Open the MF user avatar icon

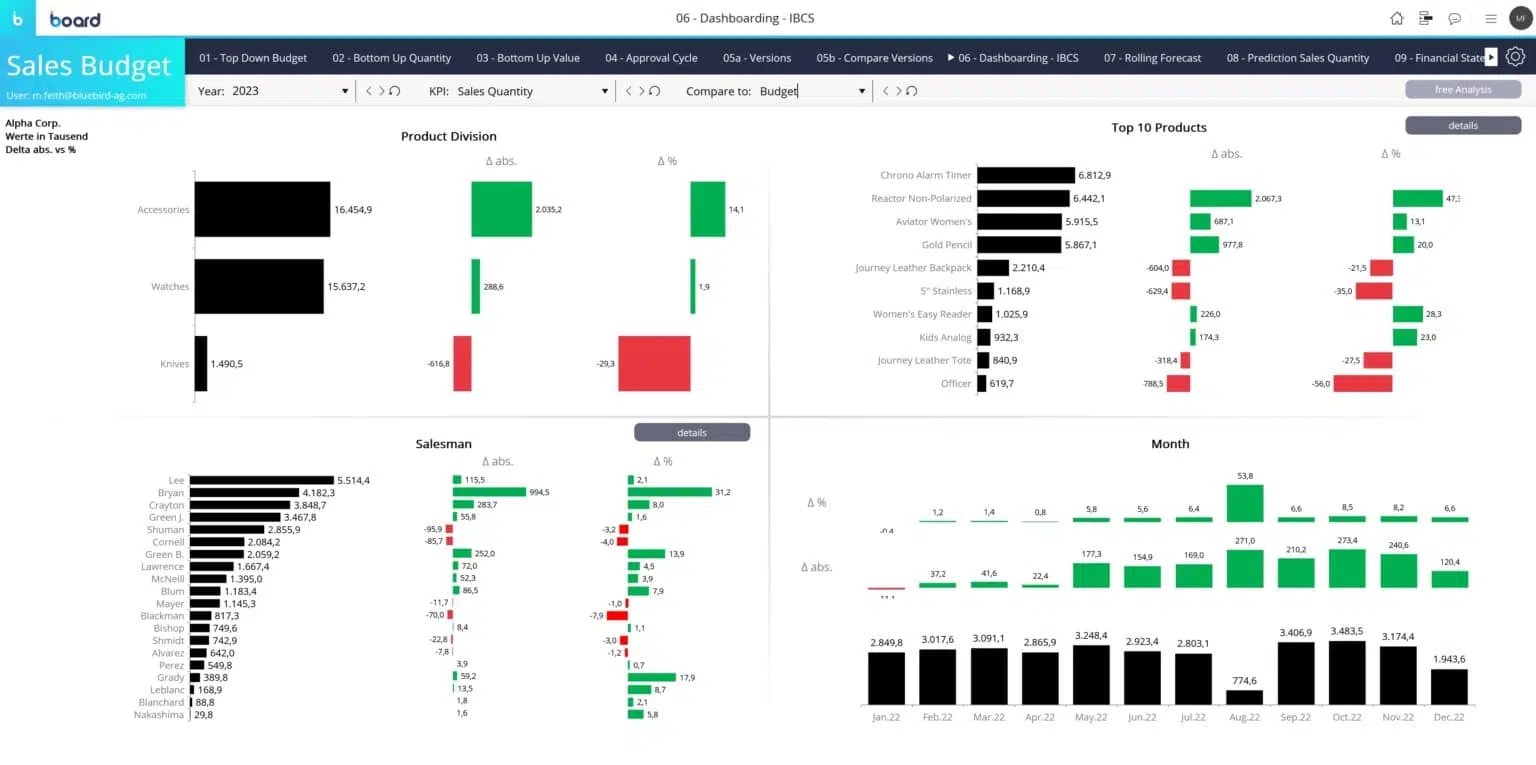click(x=1518, y=18)
